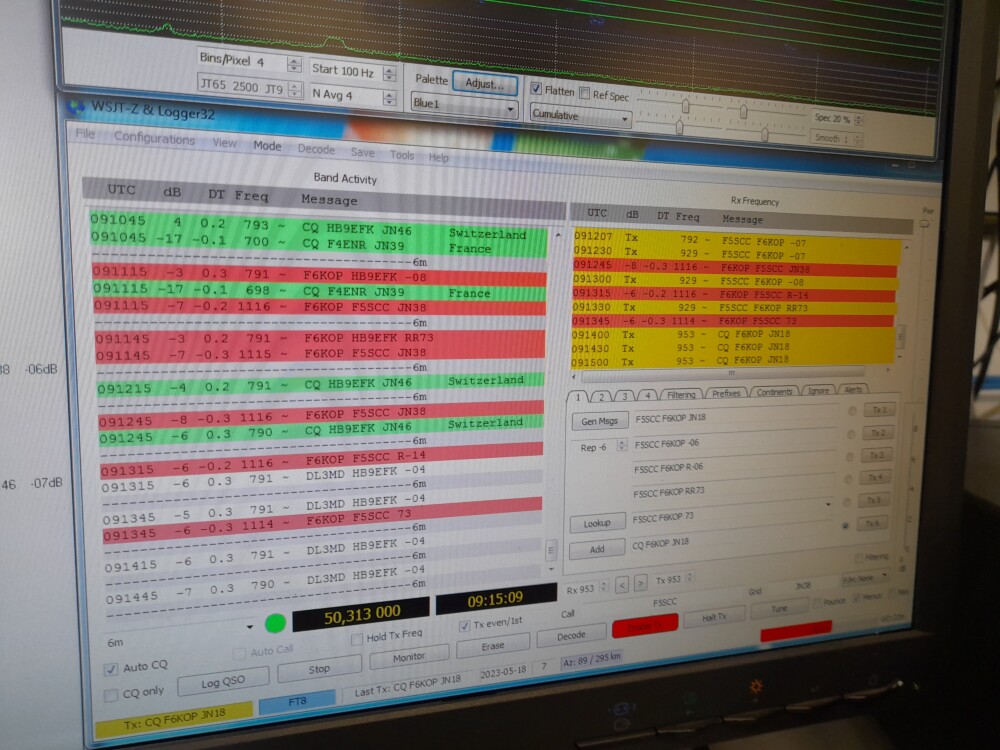Click the Gen Msgs button
Image resolution: width=1000 pixels, height=750 pixels.
click(x=599, y=421)
